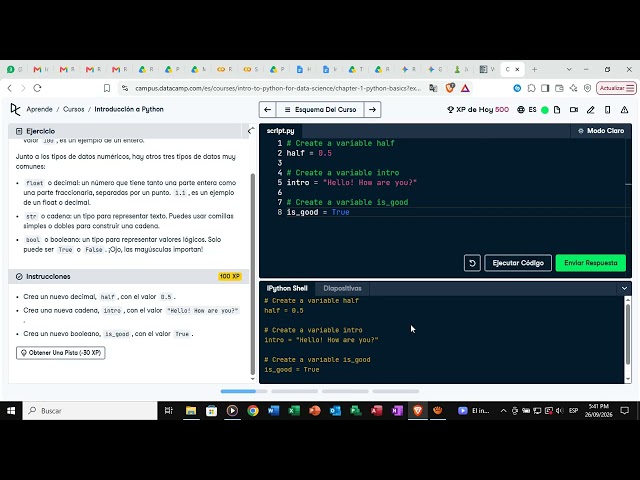Click XP de Hoy trophy indicator
Viewport: 640px width, 480px height.
(478, 109)
